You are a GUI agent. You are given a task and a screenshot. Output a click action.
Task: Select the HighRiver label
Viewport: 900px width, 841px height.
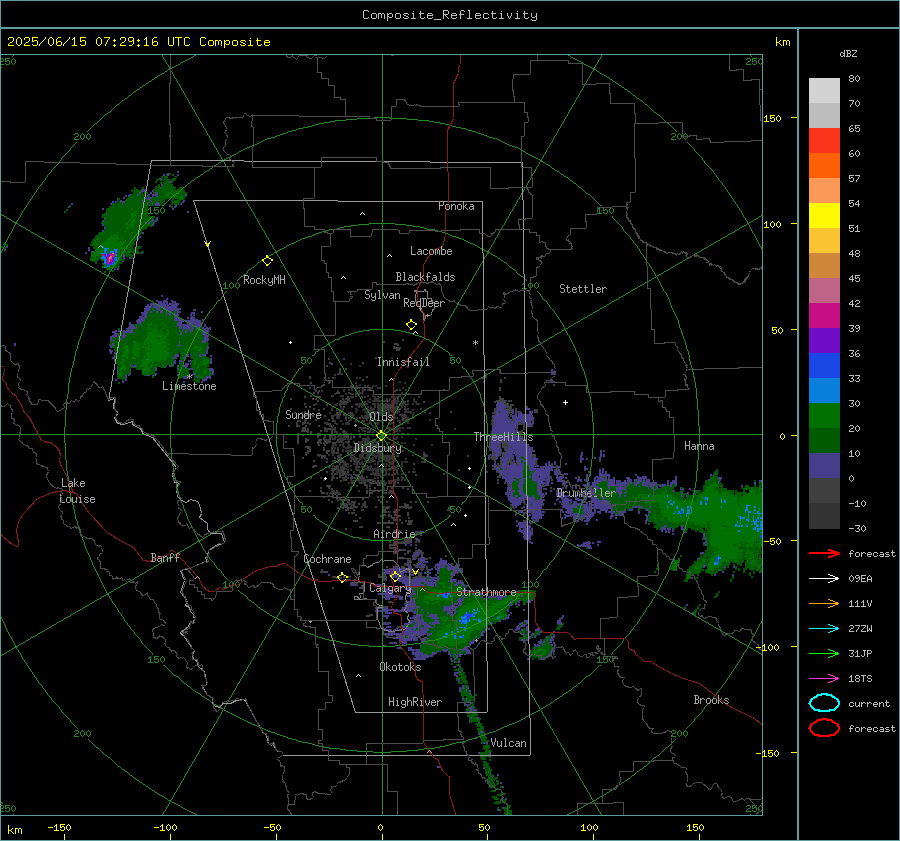pos(415,702)
